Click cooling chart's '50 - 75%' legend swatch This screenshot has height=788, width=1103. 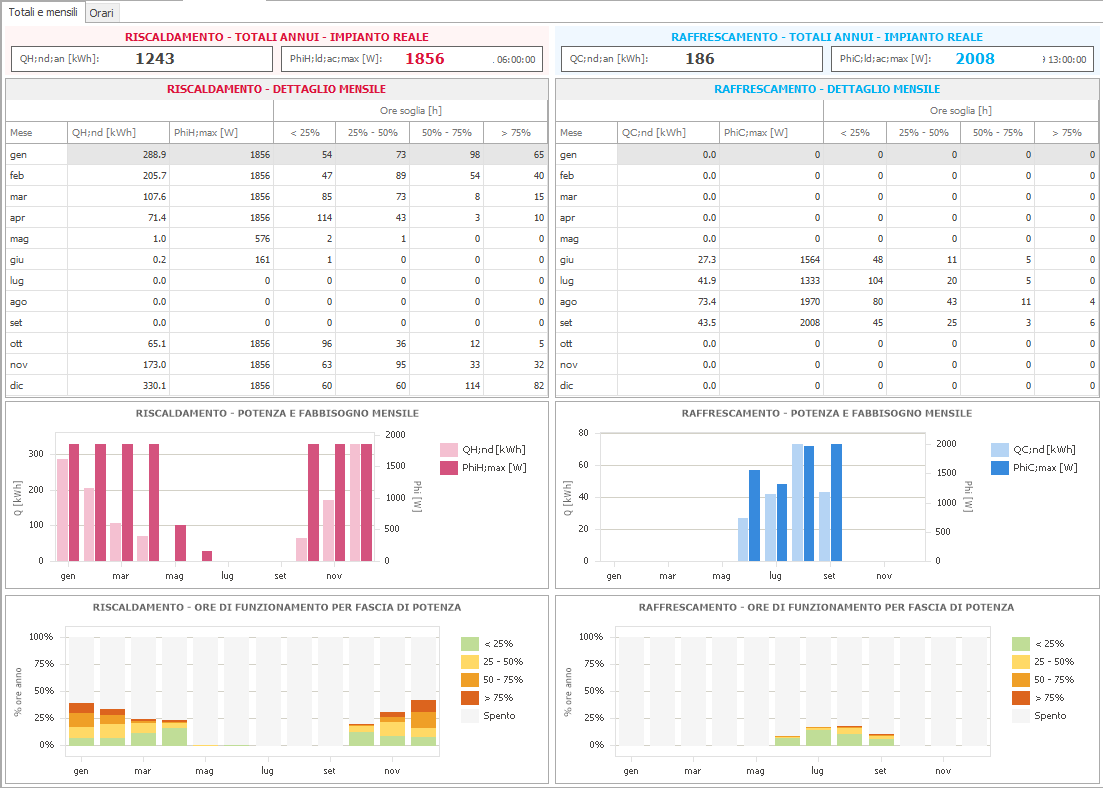(x=1021, y=680)
